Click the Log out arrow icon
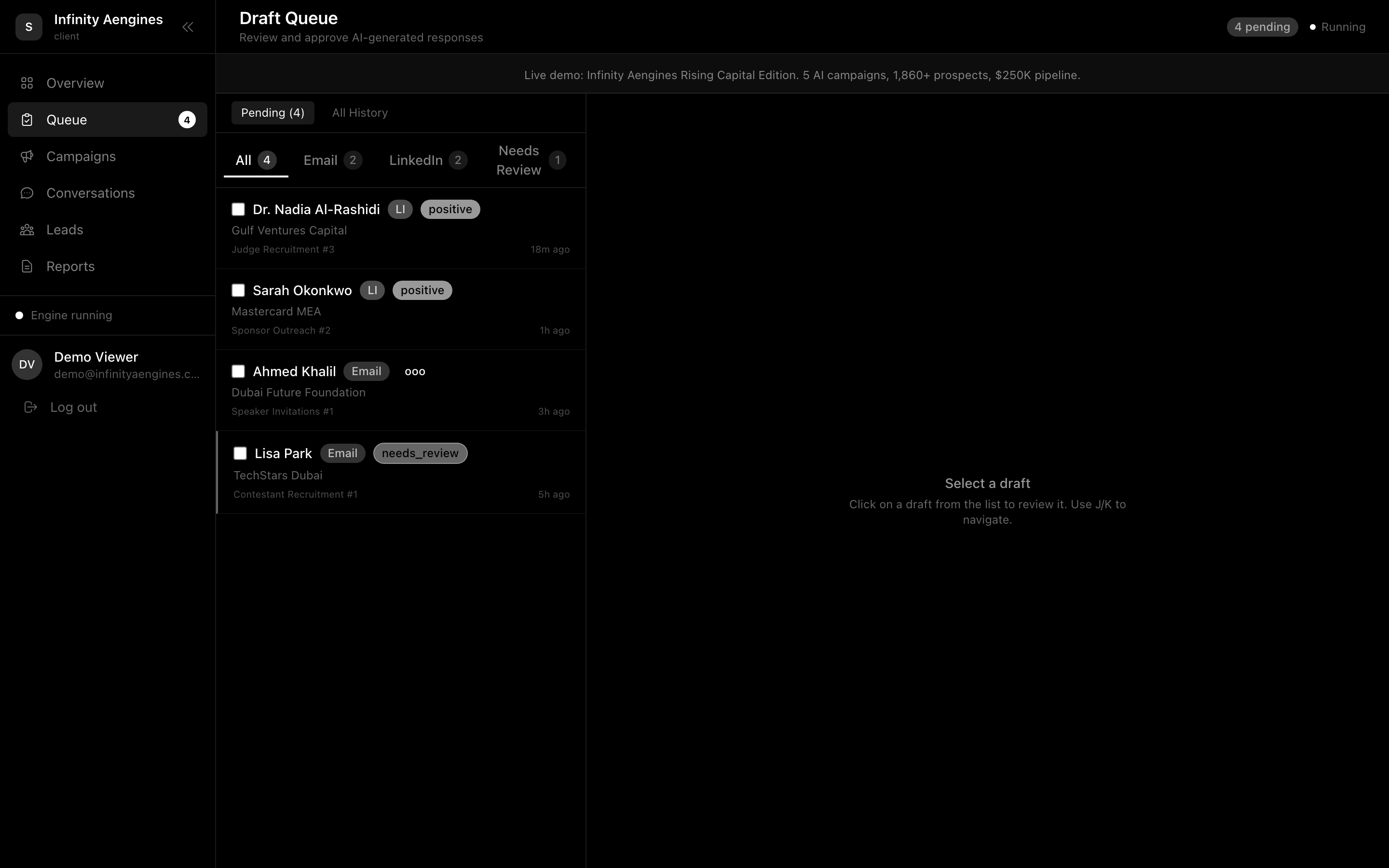1389x868 pixels. [x=31, y=407]
